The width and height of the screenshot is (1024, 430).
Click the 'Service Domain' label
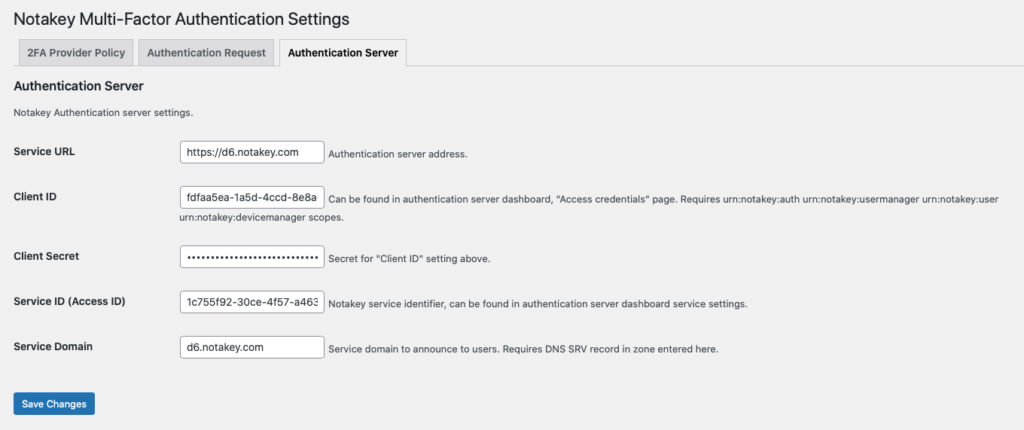click(x=53, y=346)
